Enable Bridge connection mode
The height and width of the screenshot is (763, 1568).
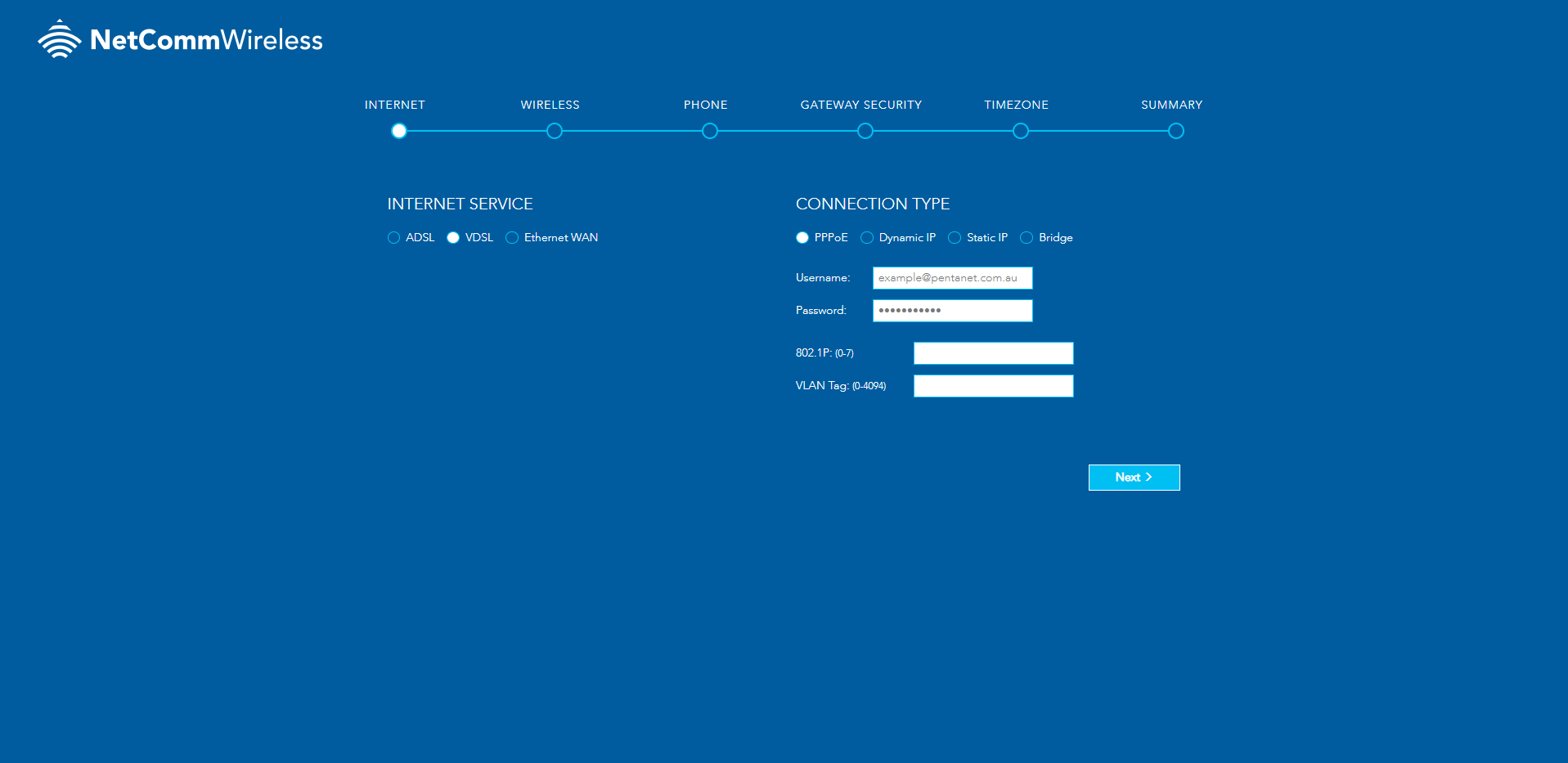1027,237
